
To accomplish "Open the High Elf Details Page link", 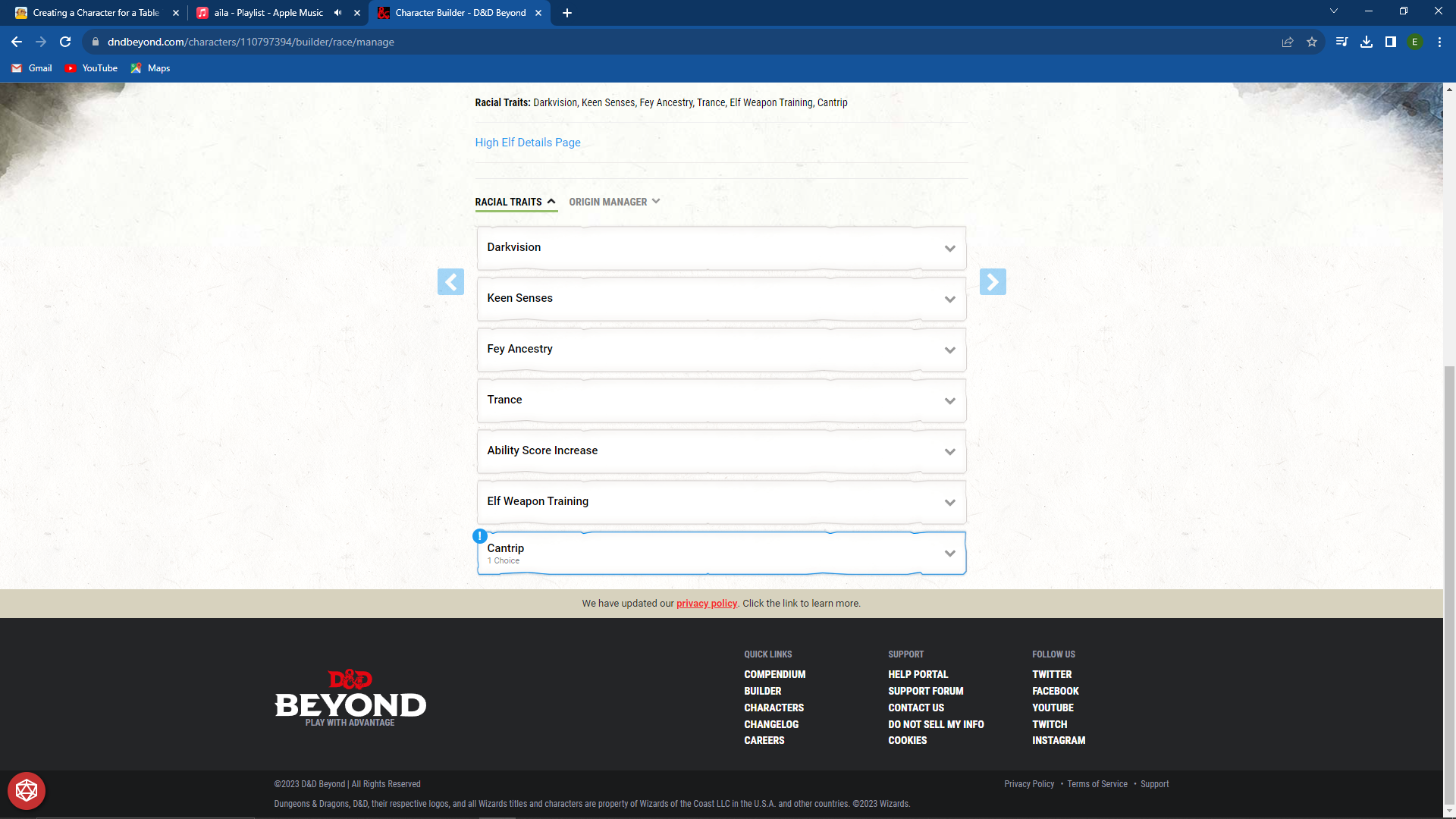I will coord(527,142).
